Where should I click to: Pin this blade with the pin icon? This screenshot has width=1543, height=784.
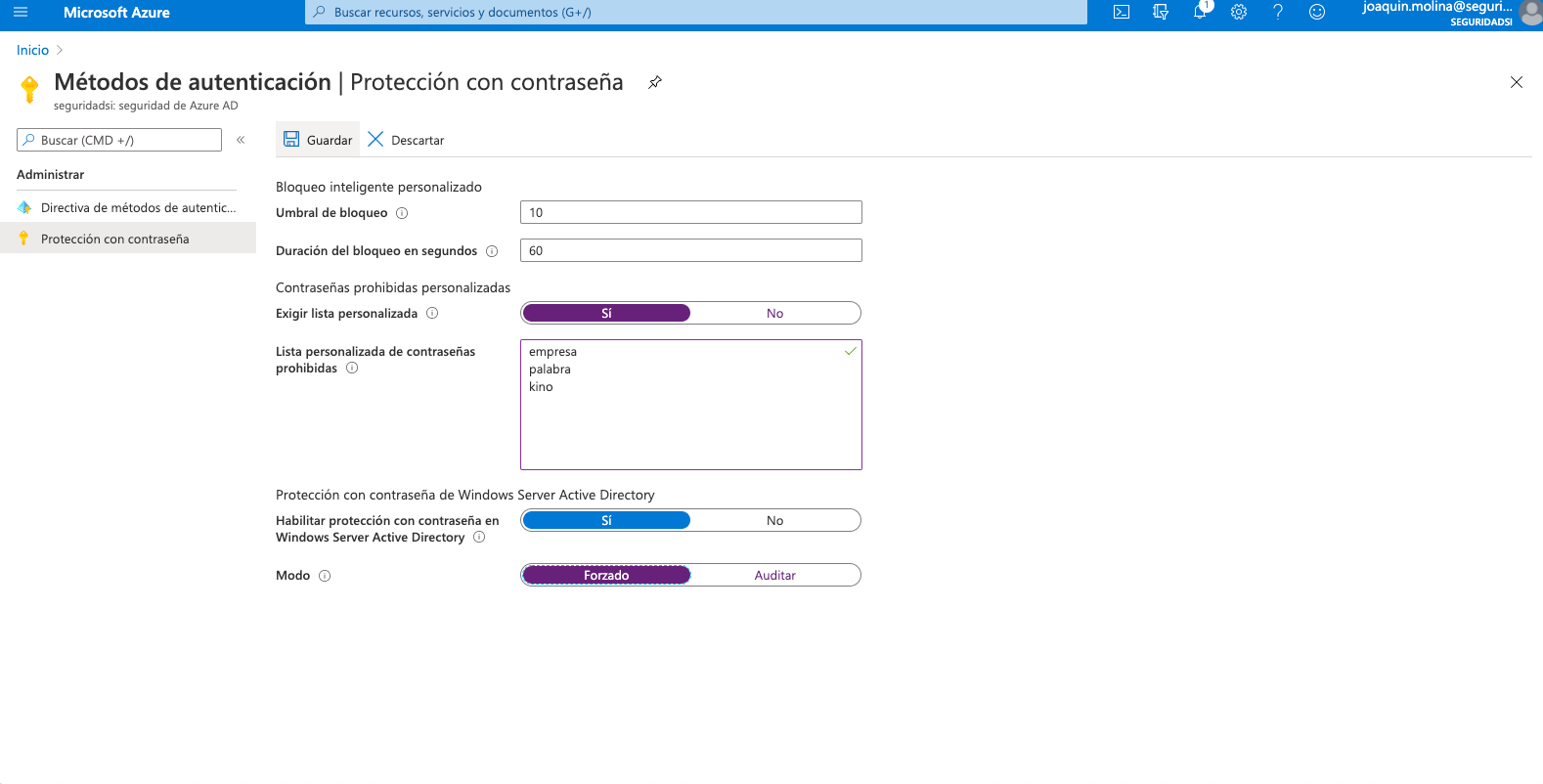(655, 82)
